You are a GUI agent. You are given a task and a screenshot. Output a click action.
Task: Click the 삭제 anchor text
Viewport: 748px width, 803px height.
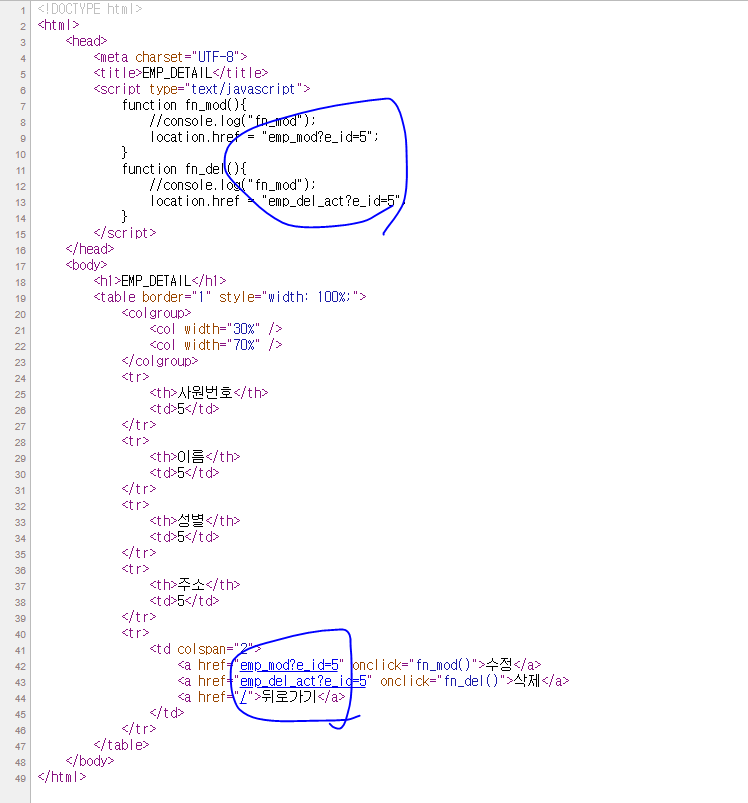coord(527,681)
